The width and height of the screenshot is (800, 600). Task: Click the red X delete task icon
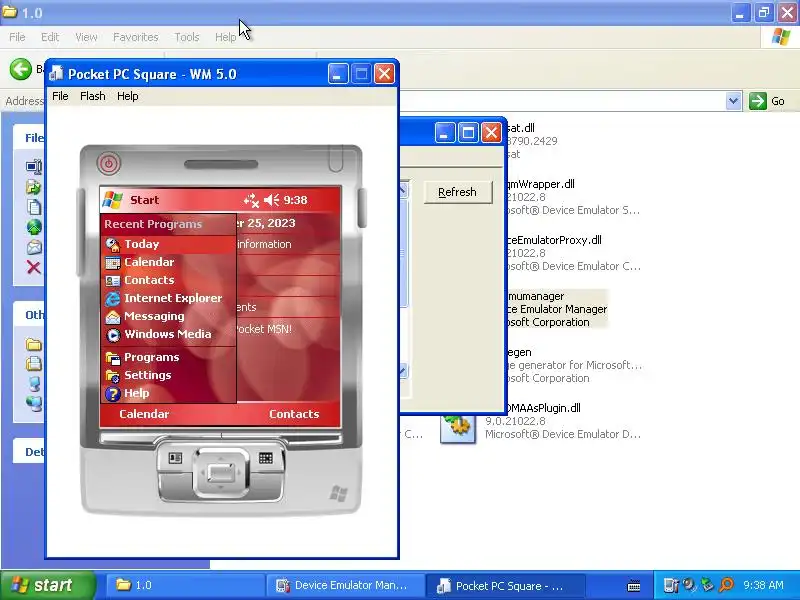tap(34, 267)
